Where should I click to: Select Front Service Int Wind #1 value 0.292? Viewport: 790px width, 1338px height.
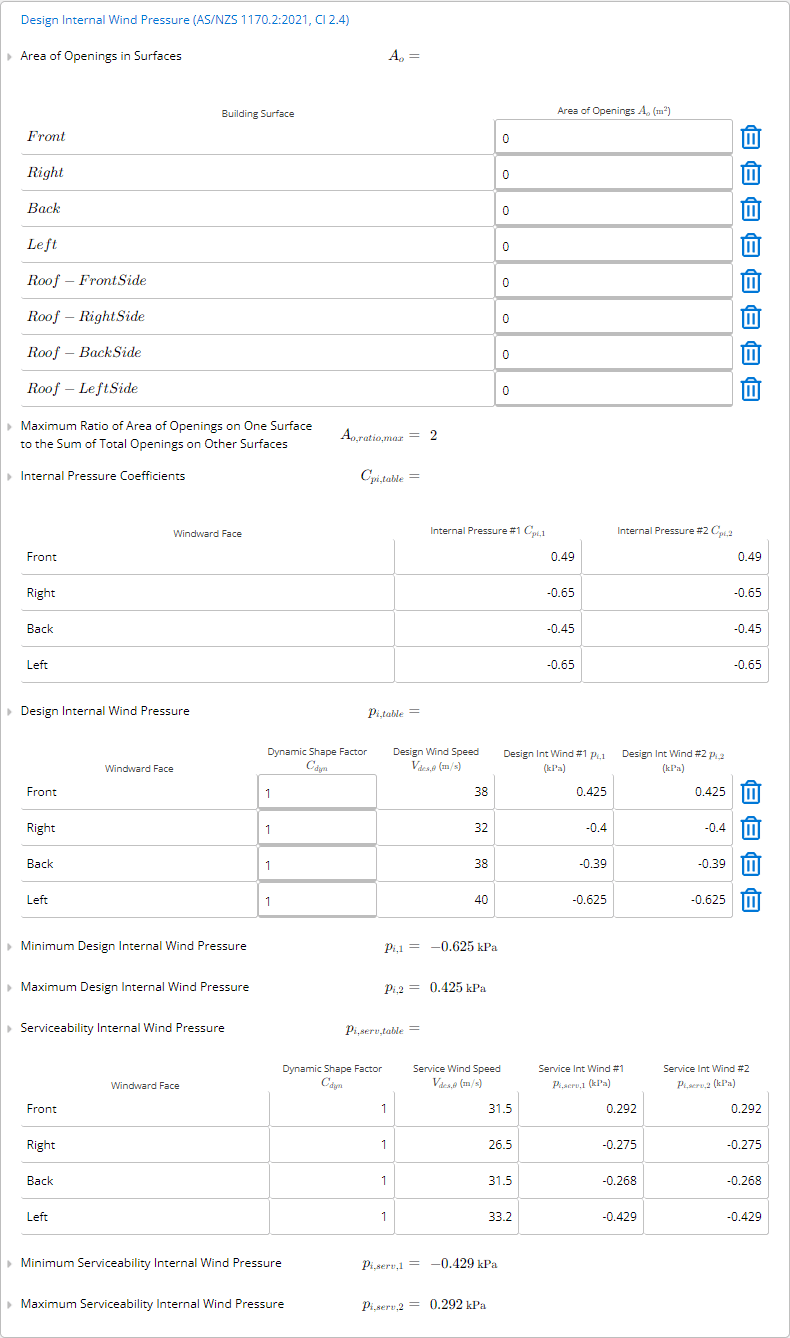582,1109
